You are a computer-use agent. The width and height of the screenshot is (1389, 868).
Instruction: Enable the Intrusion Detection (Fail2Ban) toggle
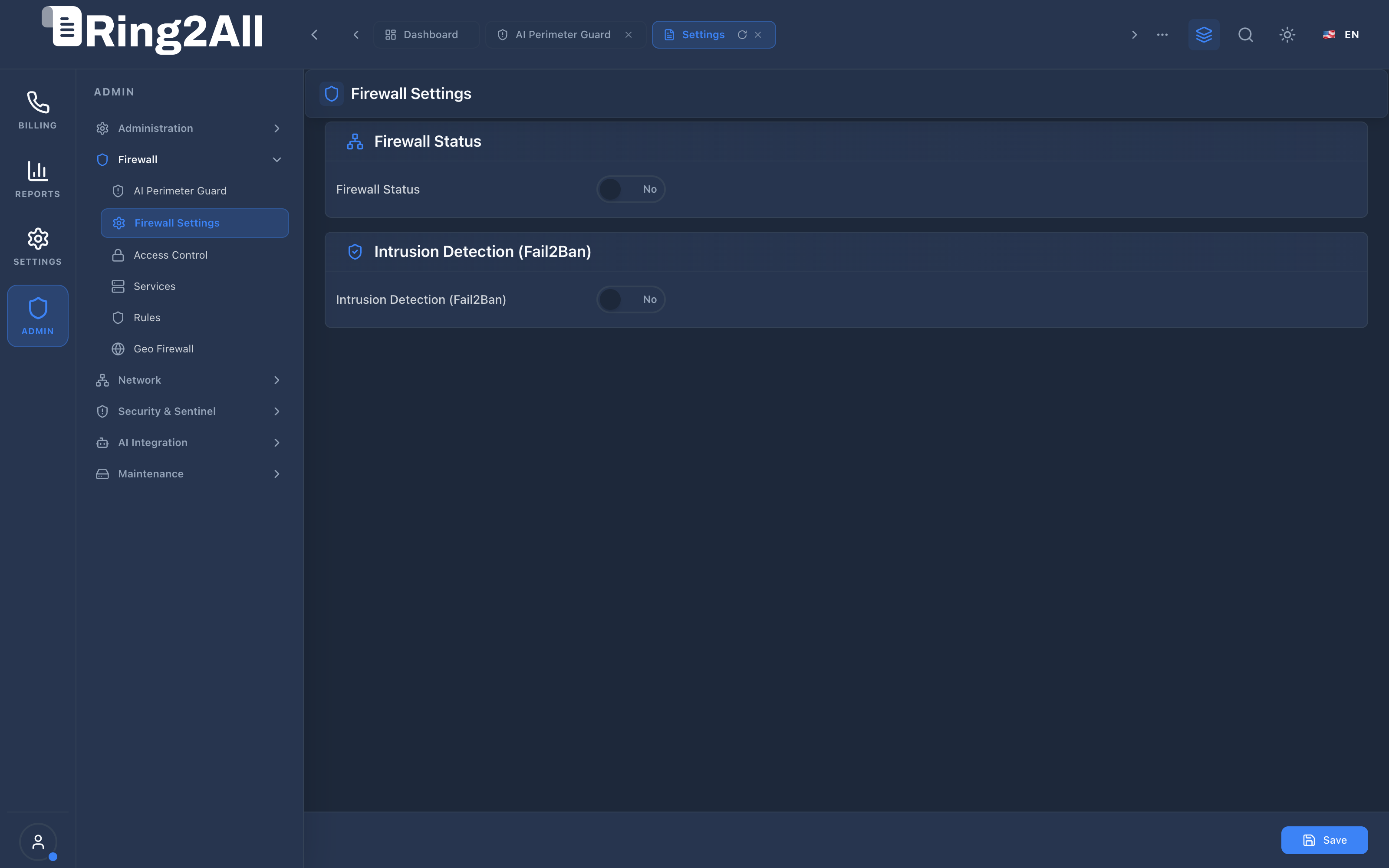coord(630,299)
